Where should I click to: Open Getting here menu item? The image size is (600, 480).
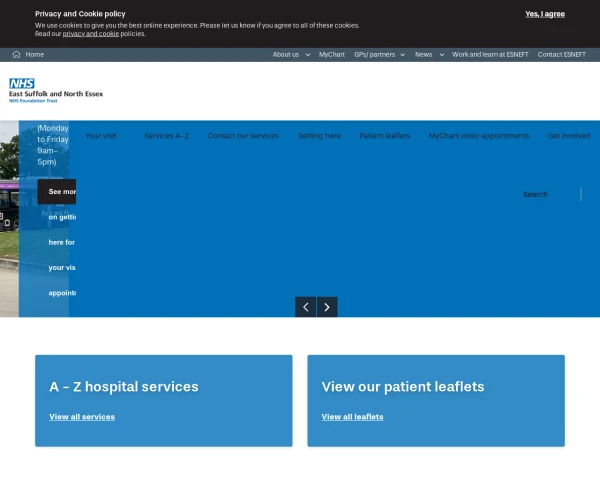click(319, 136)
